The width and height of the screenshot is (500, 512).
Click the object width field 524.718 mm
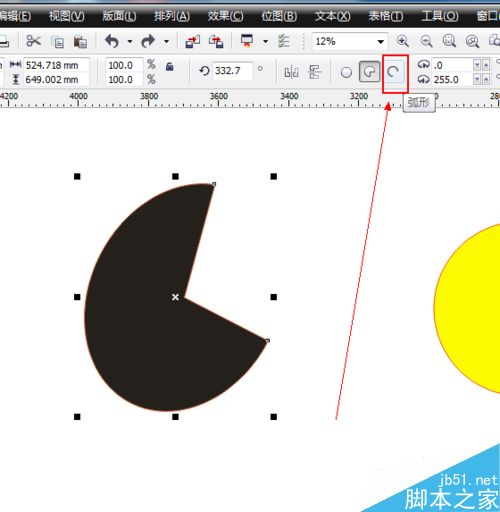click(57, 65)
